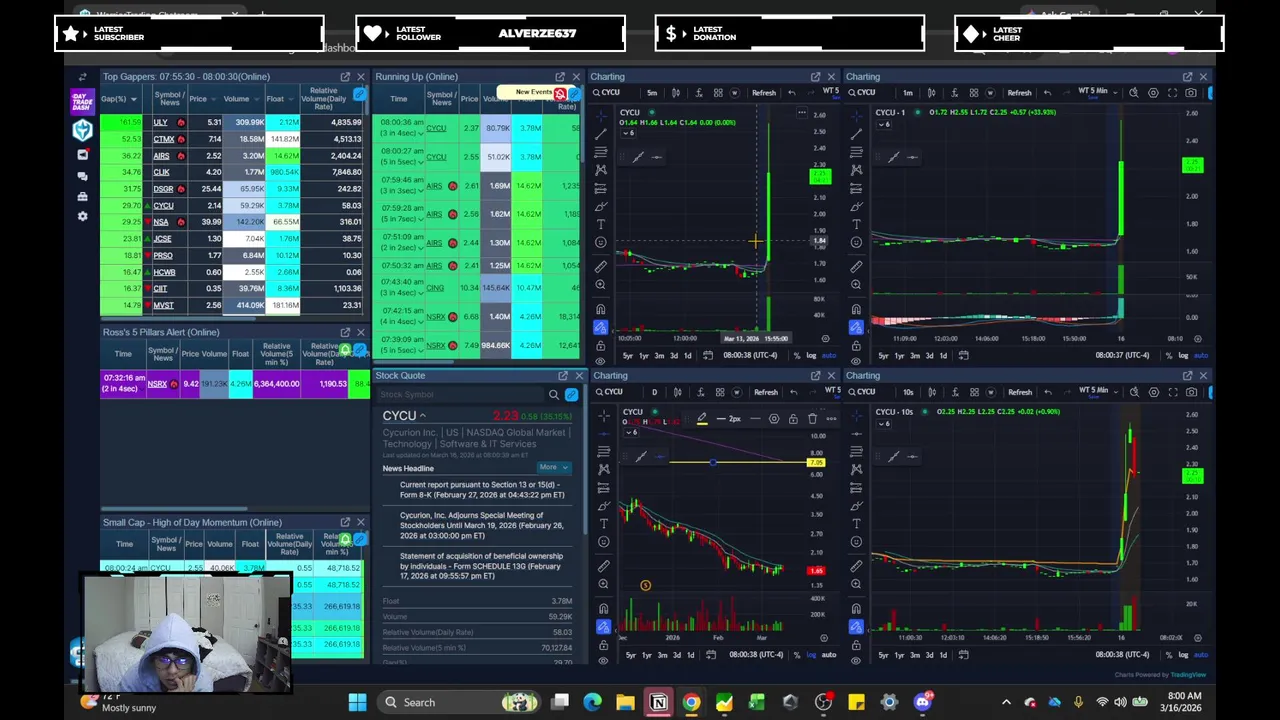The image size is (1280, 720).
Task: Open D interval dropdown in daily chart
Action: tap(654, 392)
